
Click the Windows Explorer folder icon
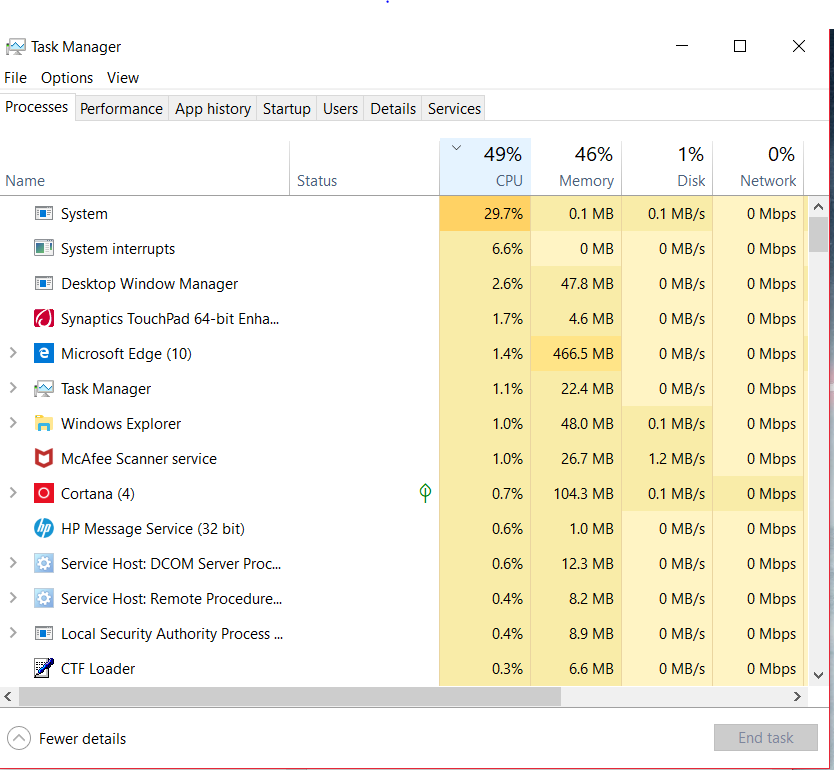point(43,423)
